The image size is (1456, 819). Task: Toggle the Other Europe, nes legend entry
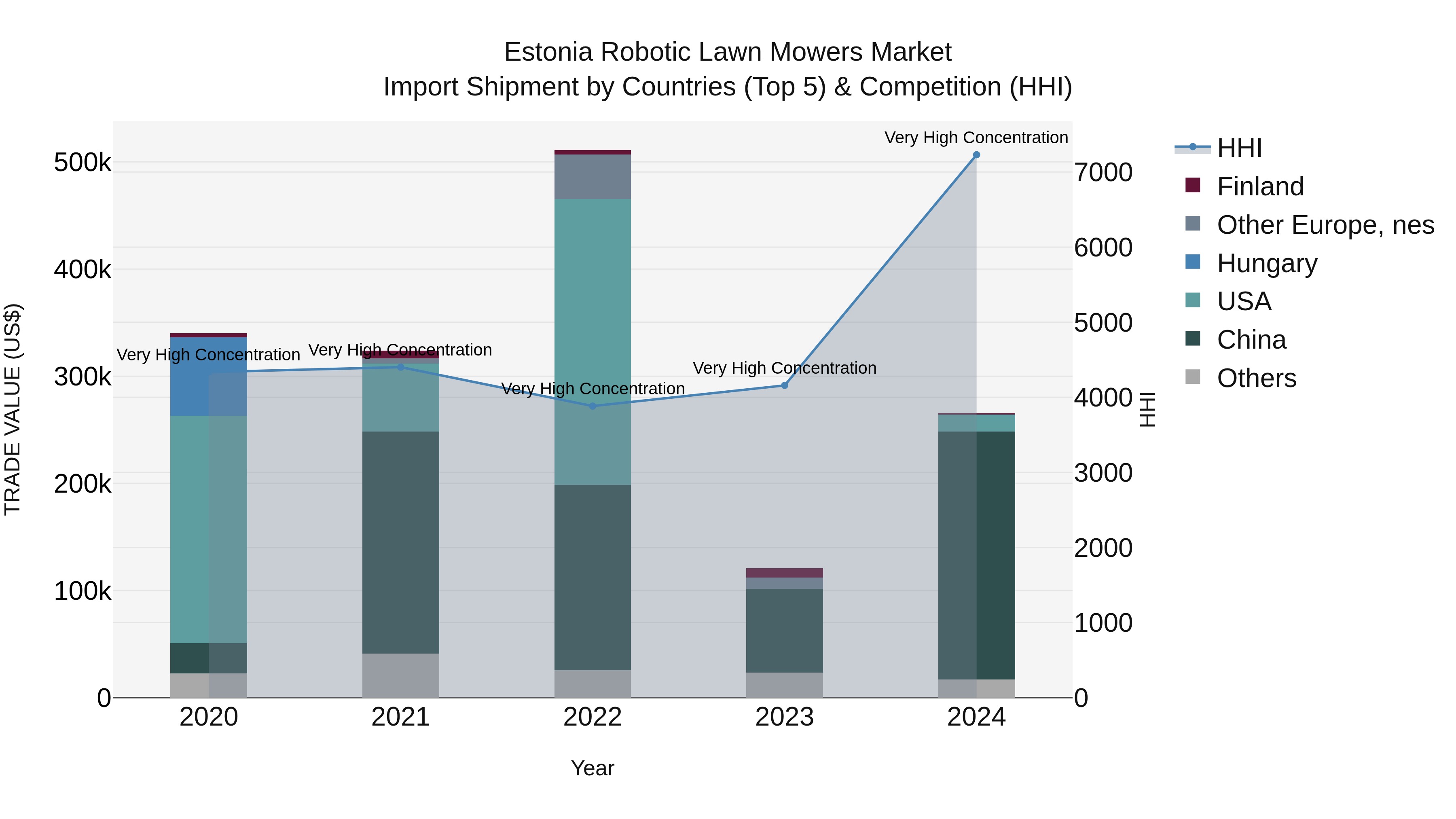(1309, 225)
